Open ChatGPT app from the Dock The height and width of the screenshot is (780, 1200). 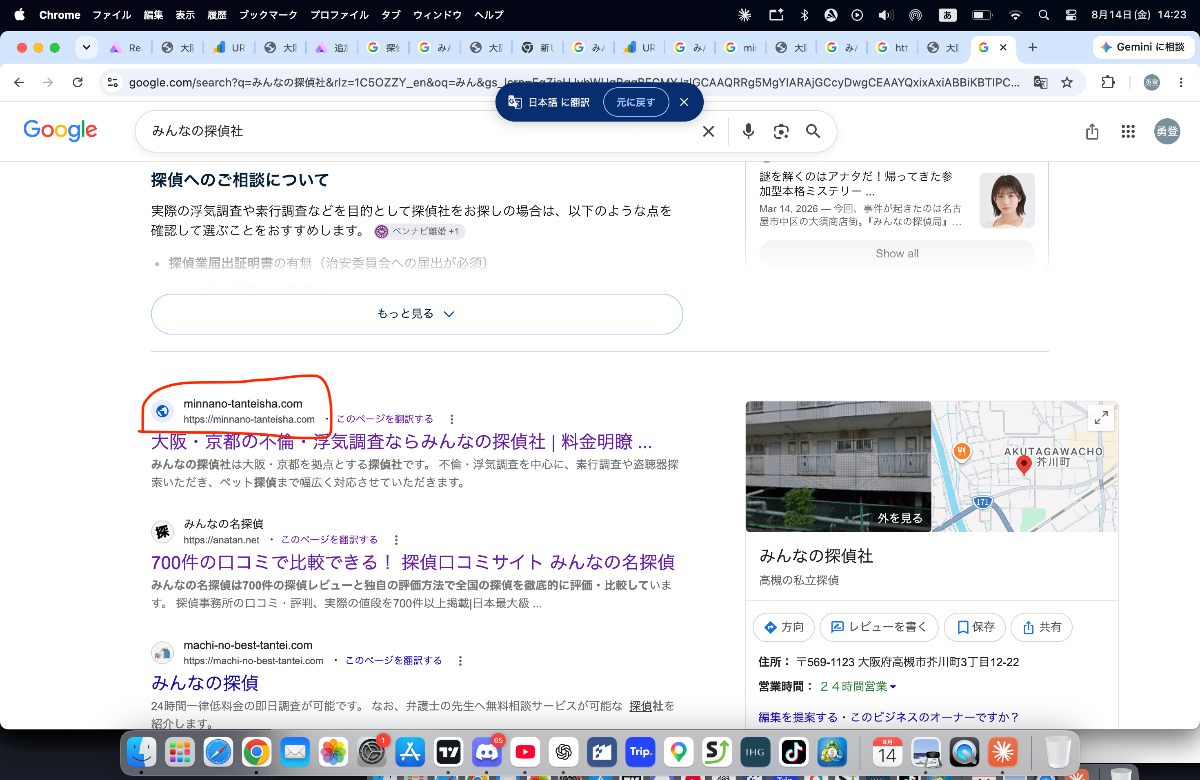(x=563, y=752)
